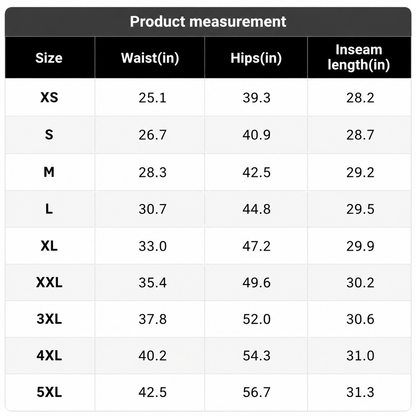Select the S size row label

(49, 135)
